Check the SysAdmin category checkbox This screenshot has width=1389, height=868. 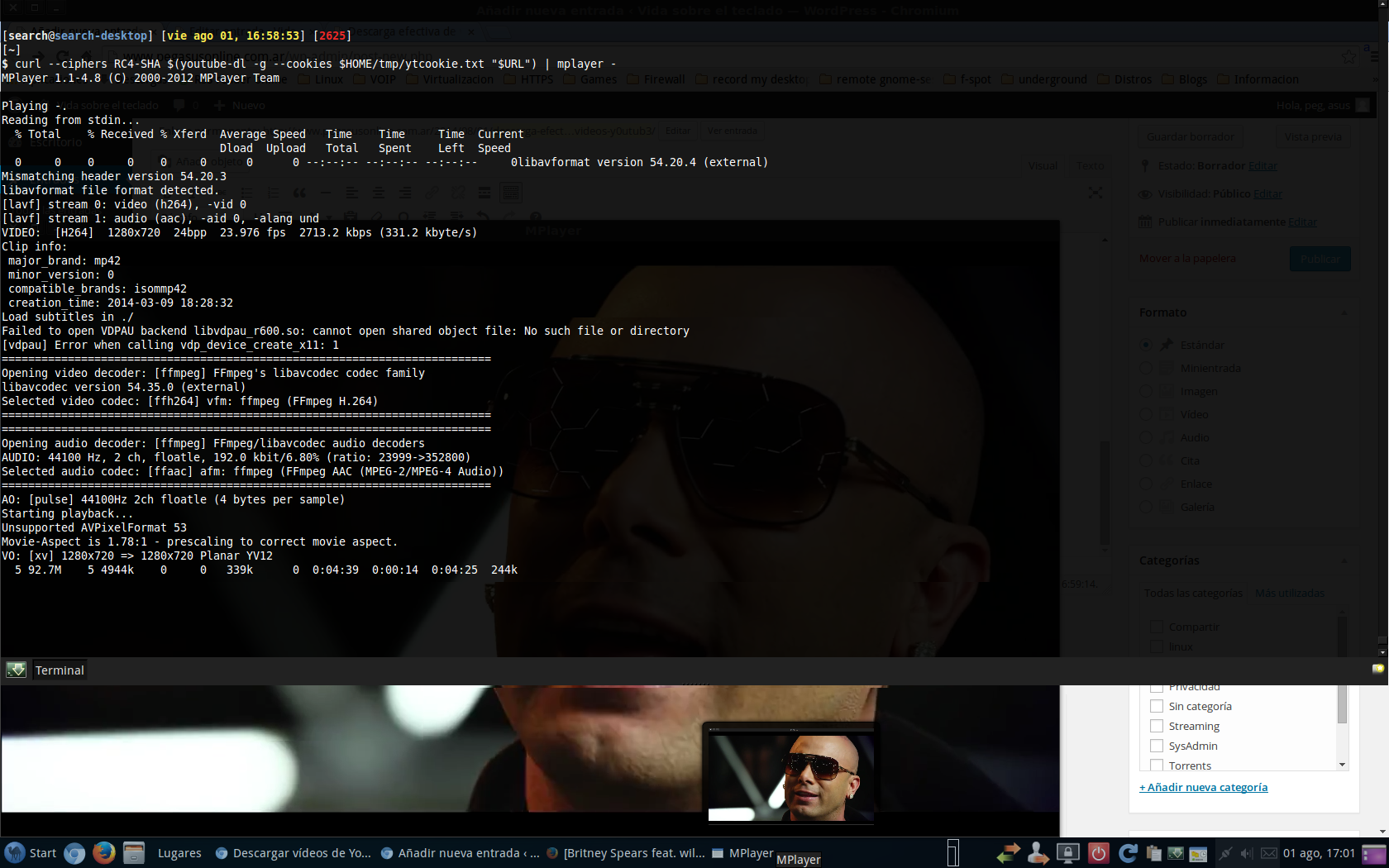click(1157, 746)
